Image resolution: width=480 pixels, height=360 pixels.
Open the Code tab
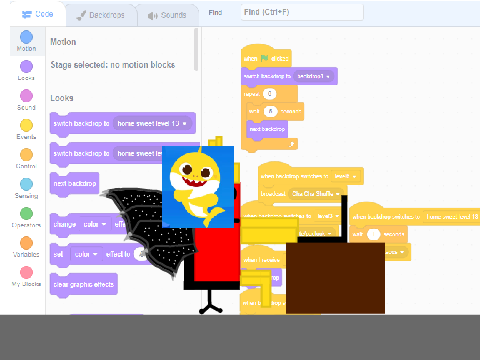coord(38,14)
